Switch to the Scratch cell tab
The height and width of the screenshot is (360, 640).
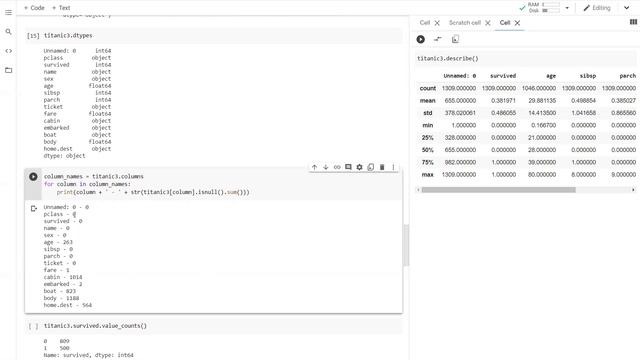pyautogui.click(x=465, y=23)
